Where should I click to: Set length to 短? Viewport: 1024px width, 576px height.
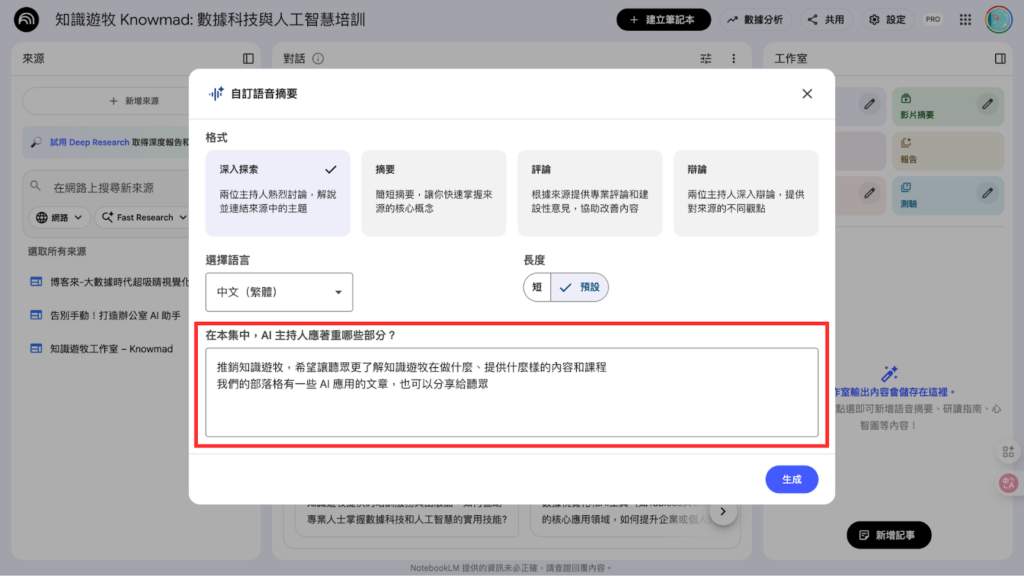537,287
